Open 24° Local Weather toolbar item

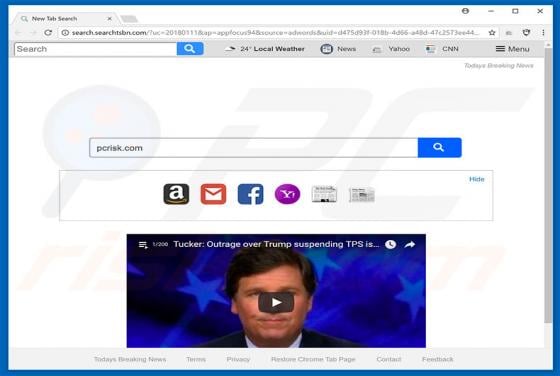(x=265, y=49)
